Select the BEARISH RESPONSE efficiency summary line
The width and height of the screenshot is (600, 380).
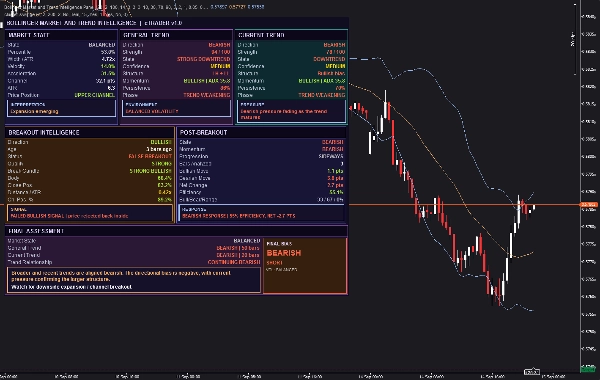pyautogui.click(x=238, y=216)
